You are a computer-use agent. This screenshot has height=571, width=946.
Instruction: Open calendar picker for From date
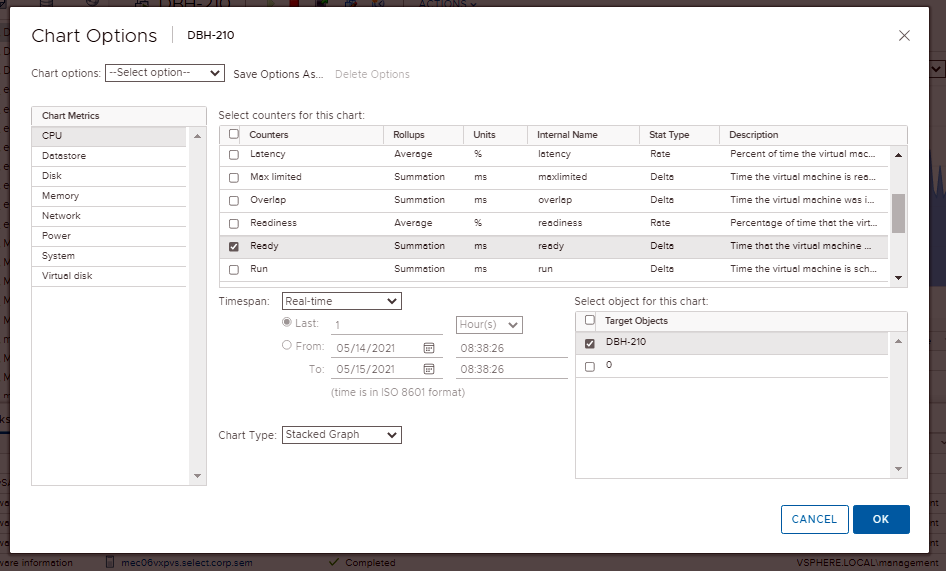(x=429, y=347)
